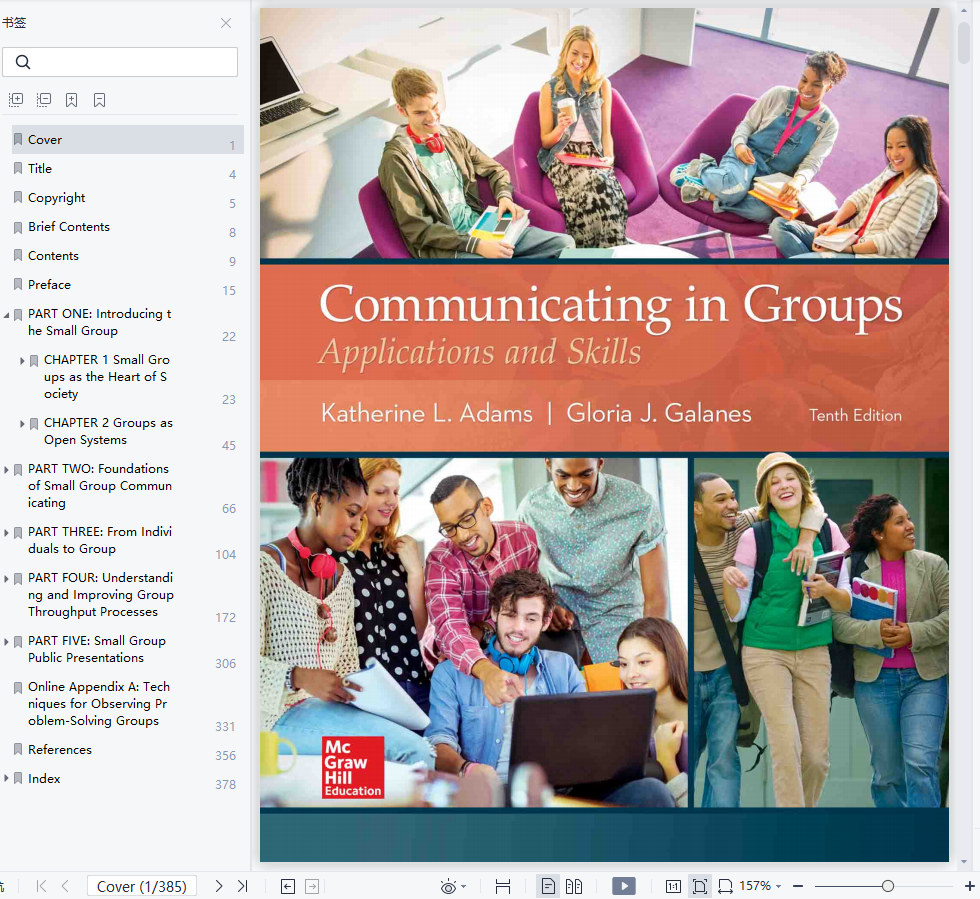Image resolution: width=980 pixels, height=899 pixels.
Task: Click the fit width icon
Action: 725,886
